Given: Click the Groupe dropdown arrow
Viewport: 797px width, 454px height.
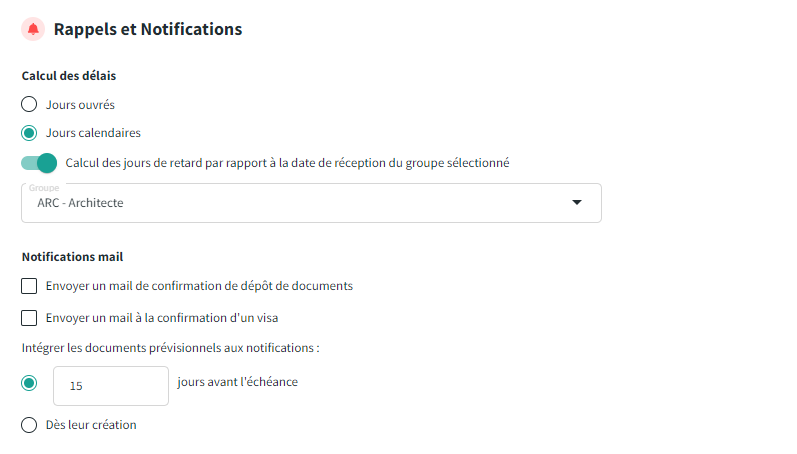Looking at the screenshot, I should click(576, 203).
